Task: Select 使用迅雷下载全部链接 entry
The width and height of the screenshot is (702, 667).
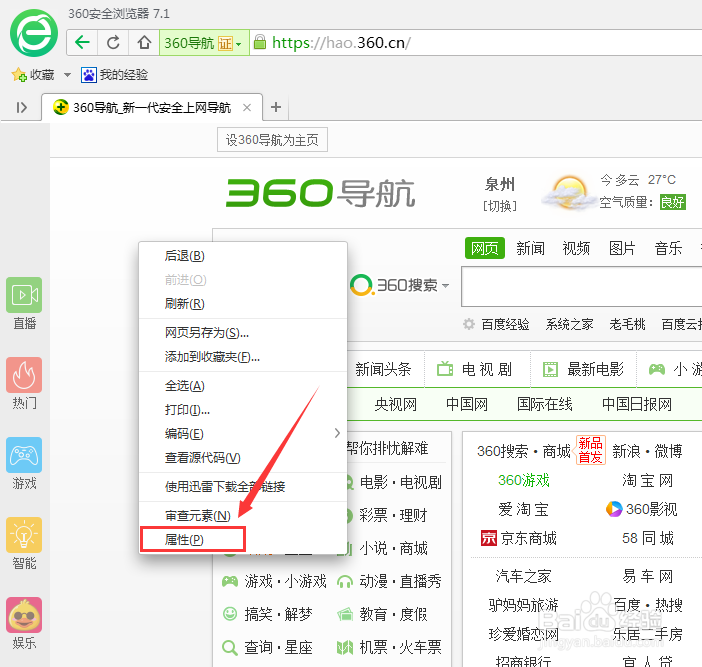Action: [x=243, y=486]
